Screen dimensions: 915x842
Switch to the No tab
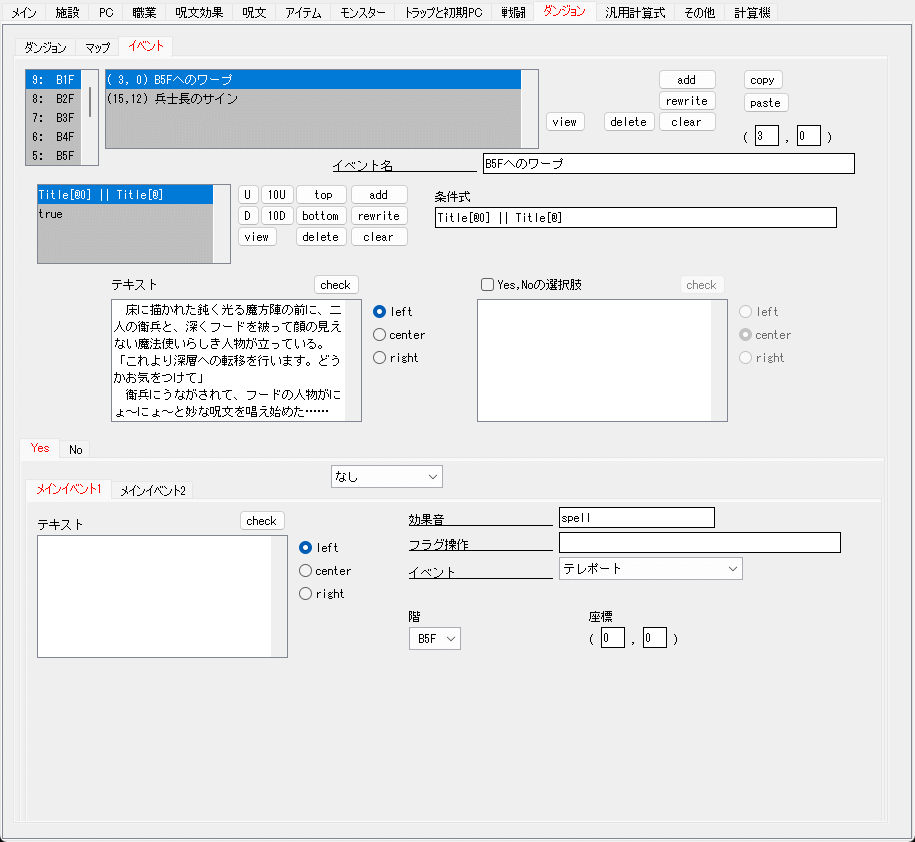click(x=75, y=449)
